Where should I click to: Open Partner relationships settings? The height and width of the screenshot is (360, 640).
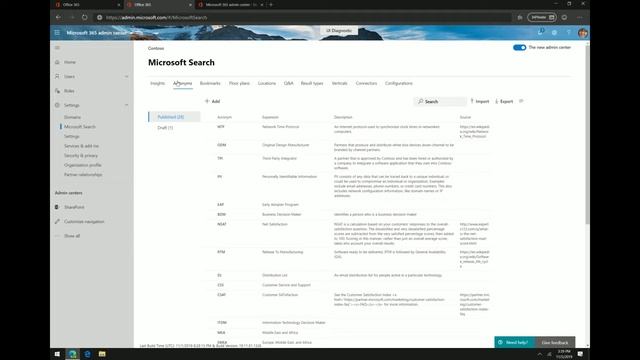tap(83, 175)
